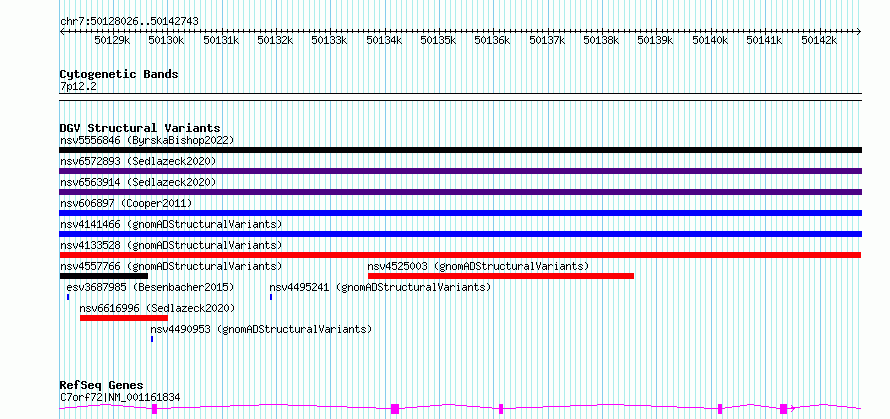Click the Cytogenetic Bands track title
Image resolution: width=890 pixels, height=419 pixels.
click(x=119, y=74)
